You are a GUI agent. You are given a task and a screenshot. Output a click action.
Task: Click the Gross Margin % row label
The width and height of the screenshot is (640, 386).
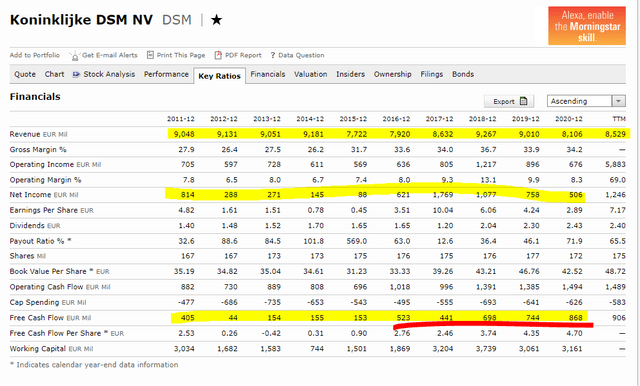(x=38, y=150)
